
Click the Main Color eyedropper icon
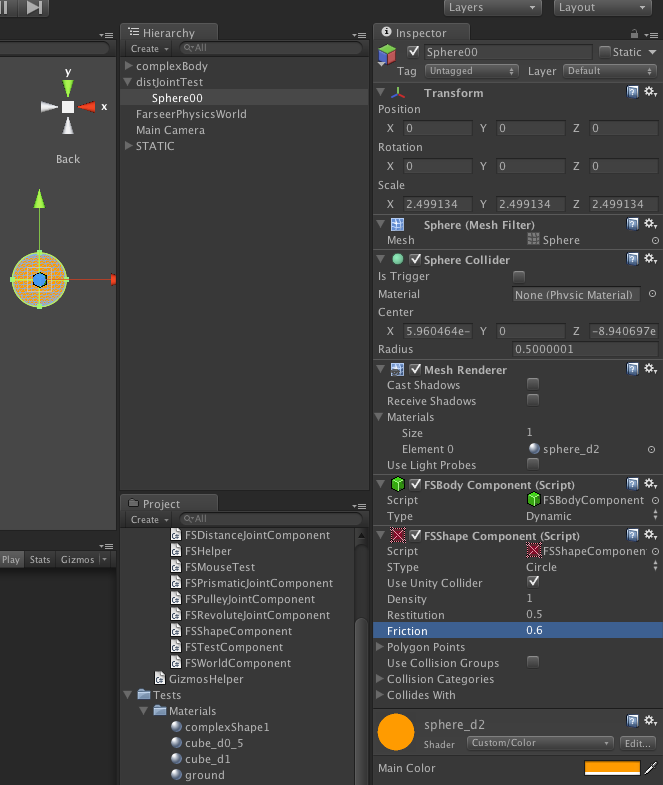pyautogui.click(x=650, y=768)
